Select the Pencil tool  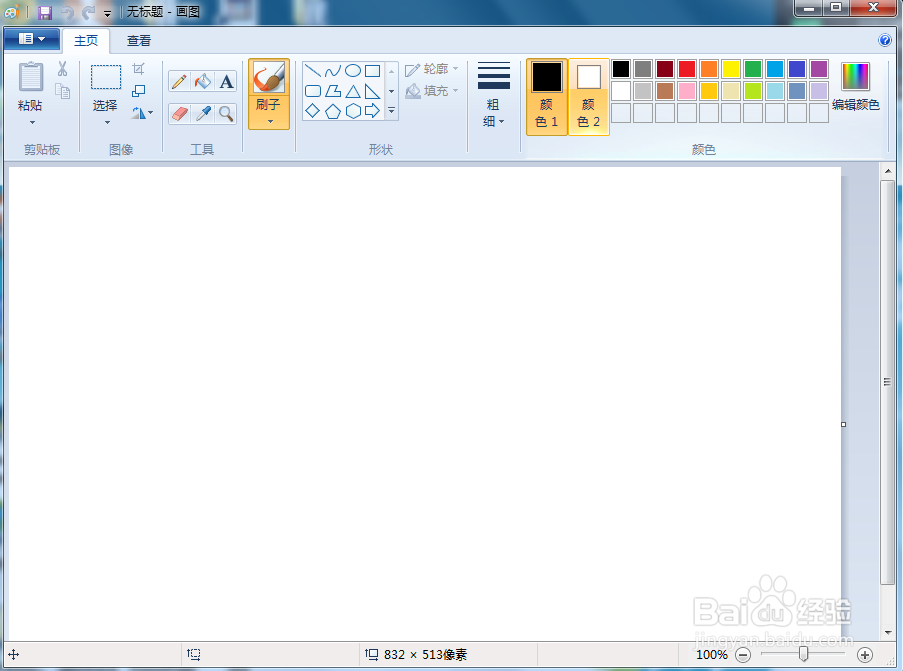pyautogui.click(x=179, y=81)
